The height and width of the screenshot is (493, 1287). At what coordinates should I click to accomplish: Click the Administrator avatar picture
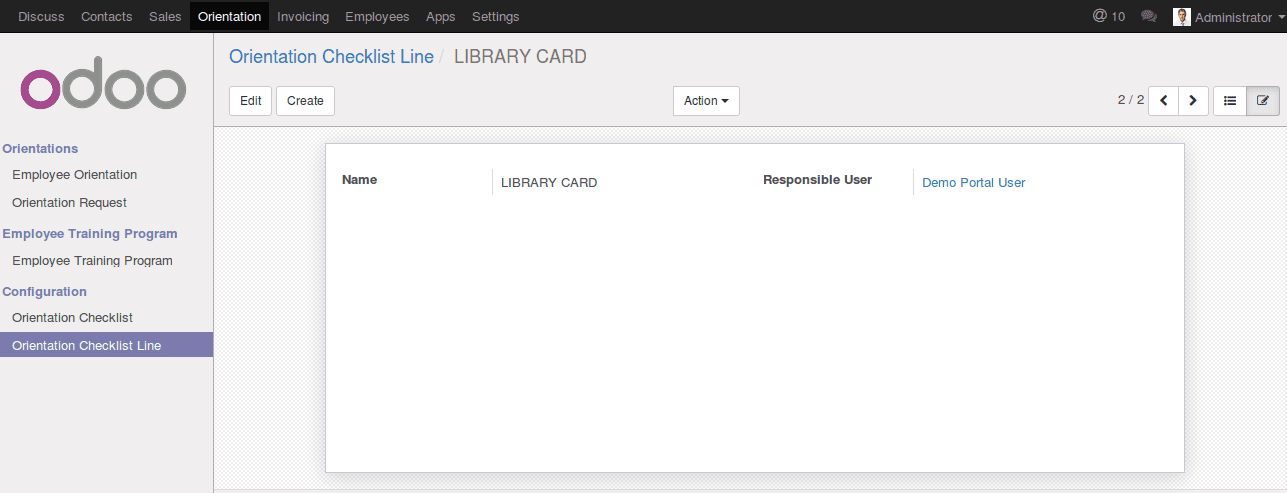[x=1182, y=16]
